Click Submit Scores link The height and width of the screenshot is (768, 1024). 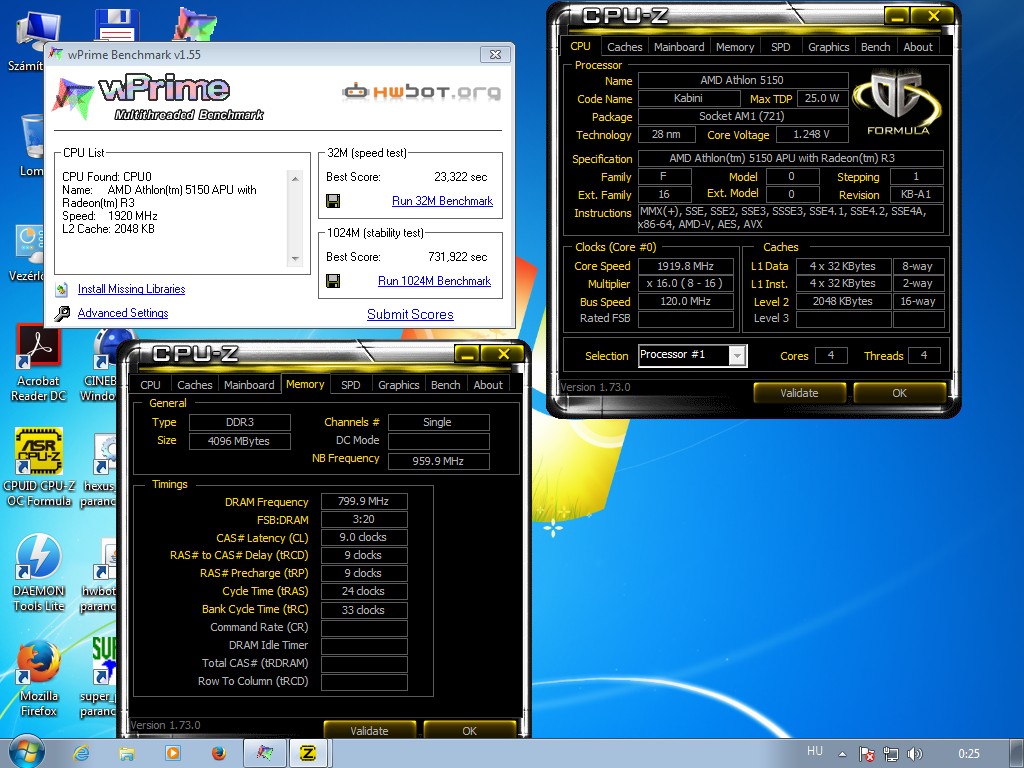[410, 314]
